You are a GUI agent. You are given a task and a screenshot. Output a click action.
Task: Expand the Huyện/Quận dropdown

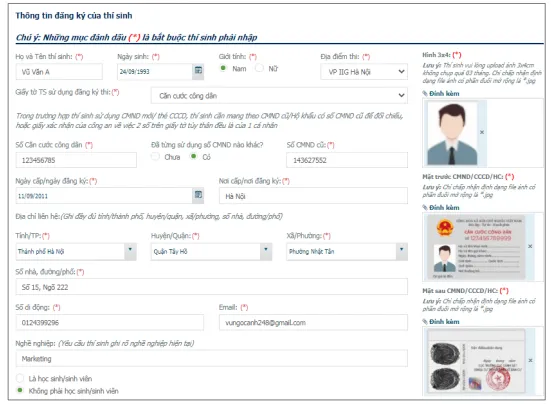click(x=266, y=251)
